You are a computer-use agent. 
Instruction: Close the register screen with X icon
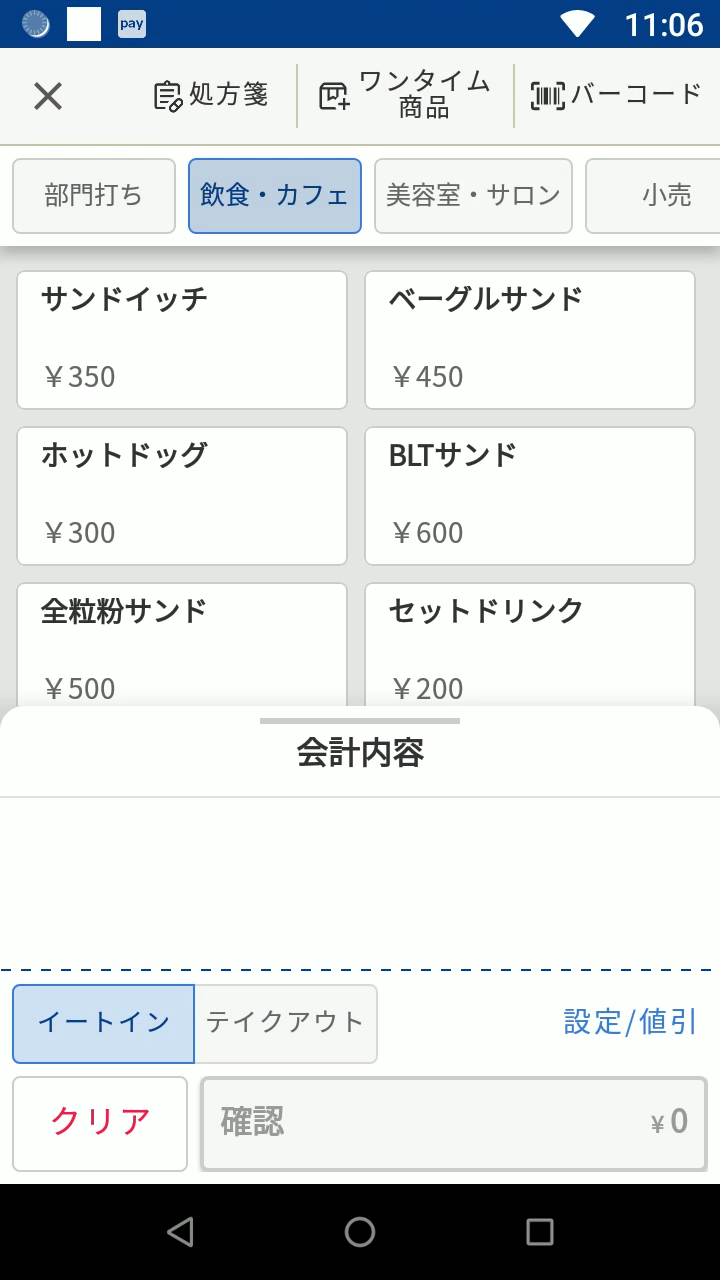click(x=48, y=96)
